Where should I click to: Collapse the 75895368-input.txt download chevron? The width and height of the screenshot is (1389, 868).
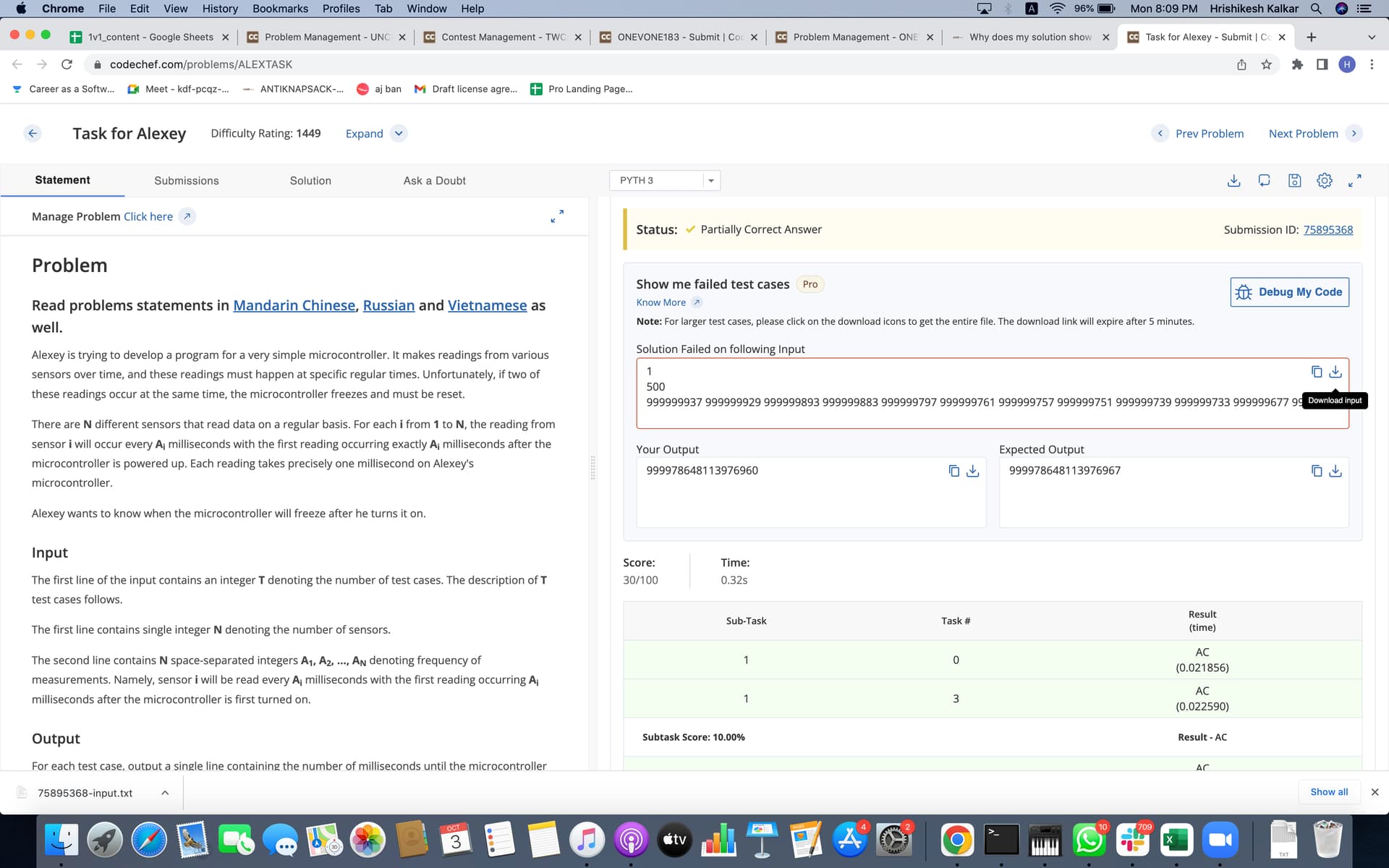point(164,793)
